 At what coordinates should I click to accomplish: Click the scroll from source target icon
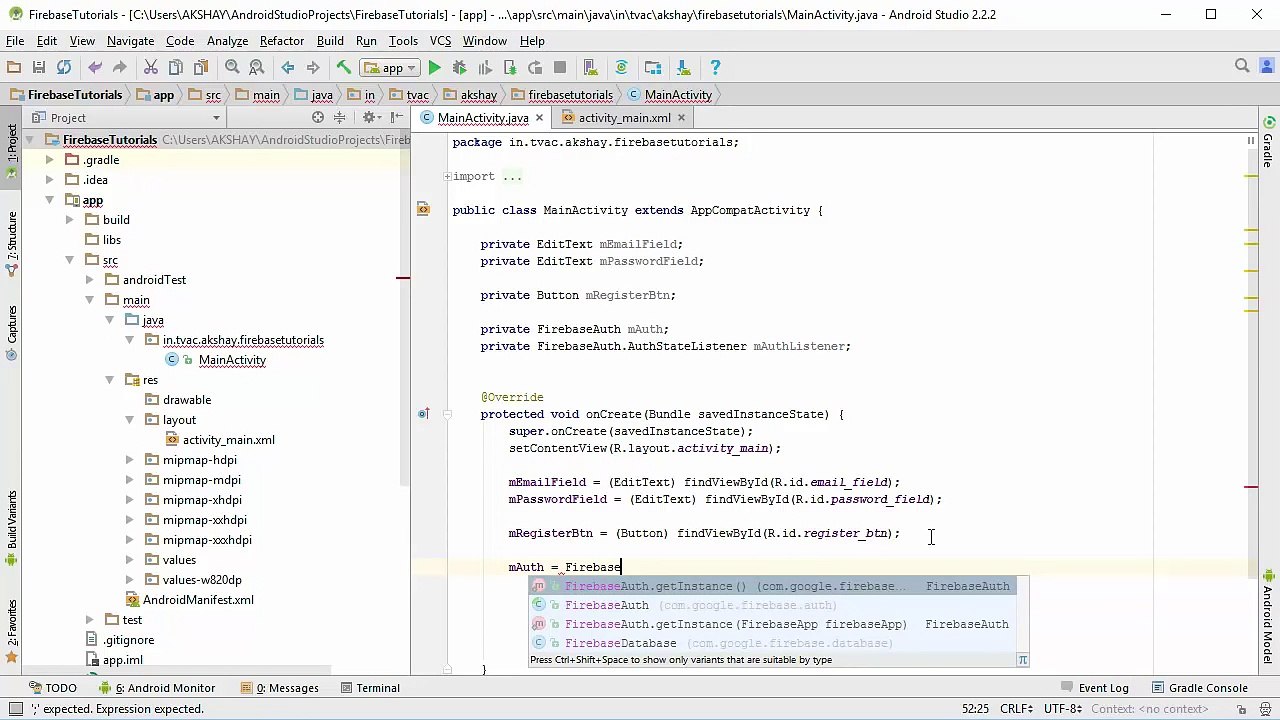(x=318, y=118)
